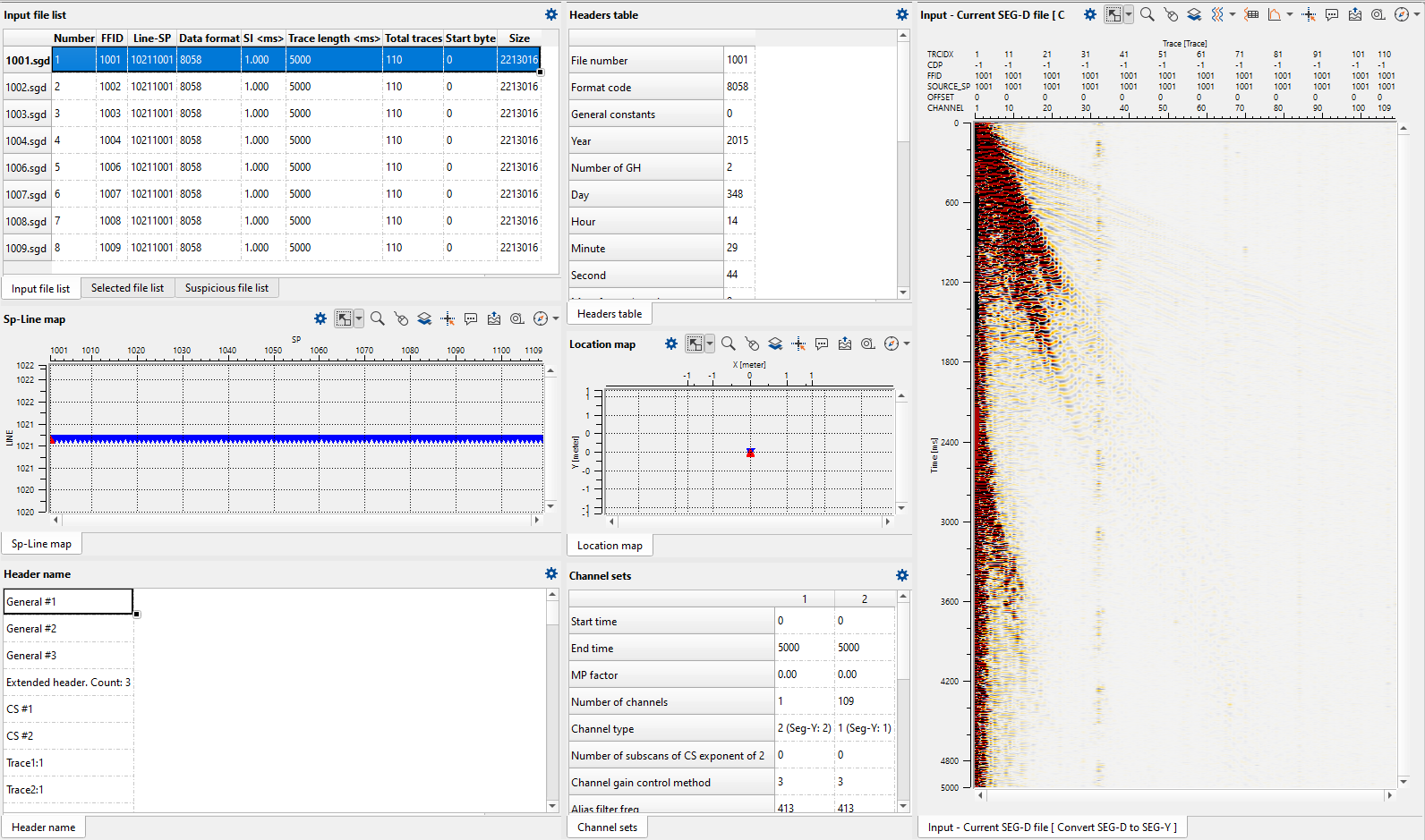1425x840 pixels.
Task: Click the mouse pan icon in Location map toolbar
Action: (752, 344)
